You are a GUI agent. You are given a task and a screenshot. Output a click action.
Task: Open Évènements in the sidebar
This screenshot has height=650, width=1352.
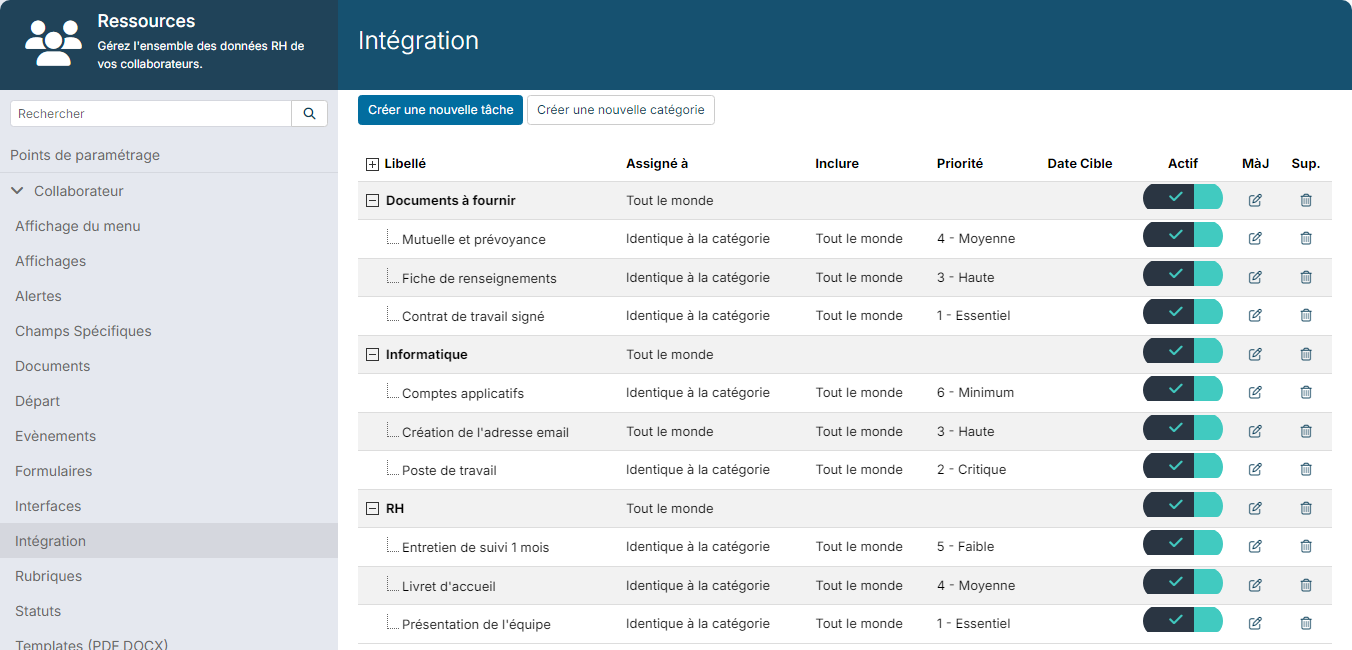[x=56, y=436]
